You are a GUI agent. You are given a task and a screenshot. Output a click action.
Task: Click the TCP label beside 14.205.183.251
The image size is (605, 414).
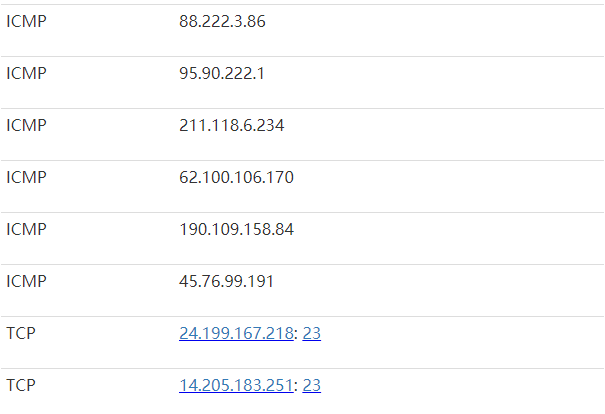tap(21, 385)
